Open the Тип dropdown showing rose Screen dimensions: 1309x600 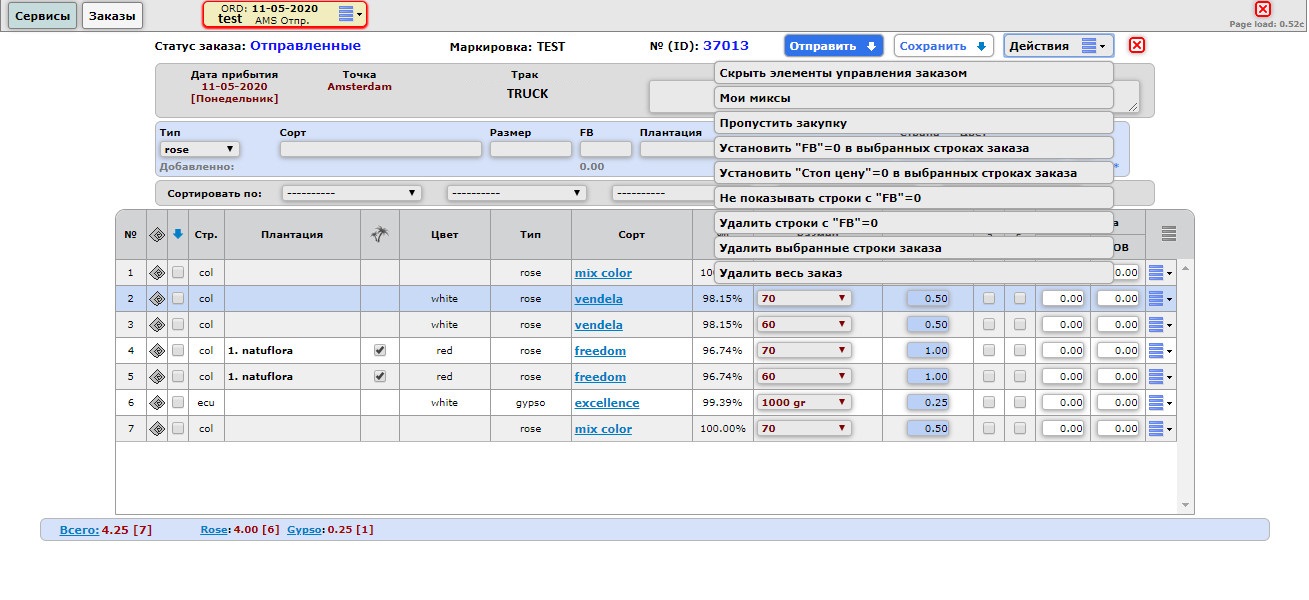coord(199,149)
